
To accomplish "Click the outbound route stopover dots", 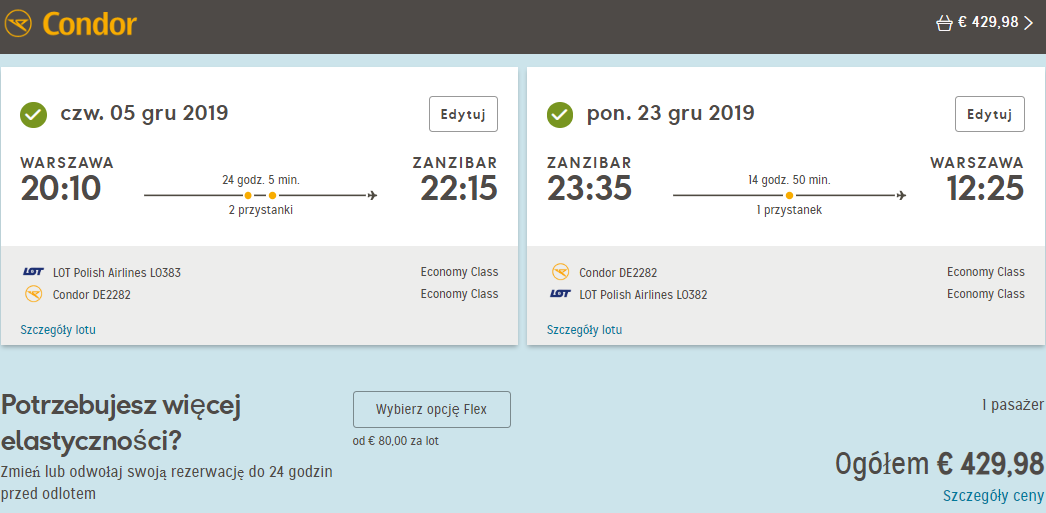I will (260, 195).
